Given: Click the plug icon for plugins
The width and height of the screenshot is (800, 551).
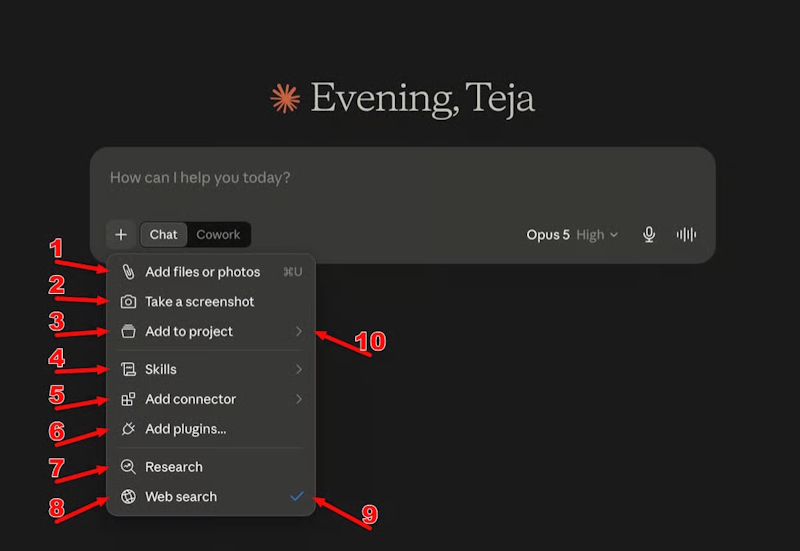Looking at the screenshot, I should click(128, 429).
